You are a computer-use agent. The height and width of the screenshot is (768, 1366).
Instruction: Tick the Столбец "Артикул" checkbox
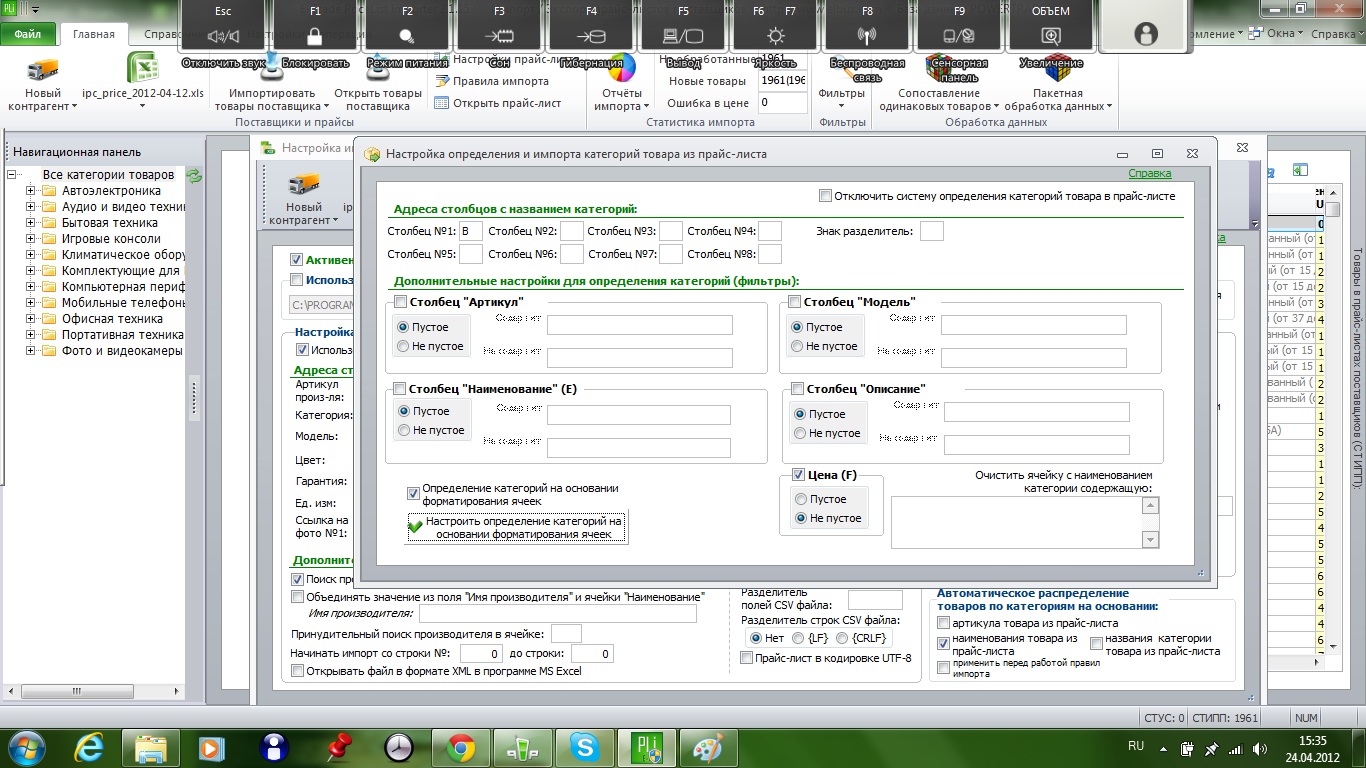400,302
